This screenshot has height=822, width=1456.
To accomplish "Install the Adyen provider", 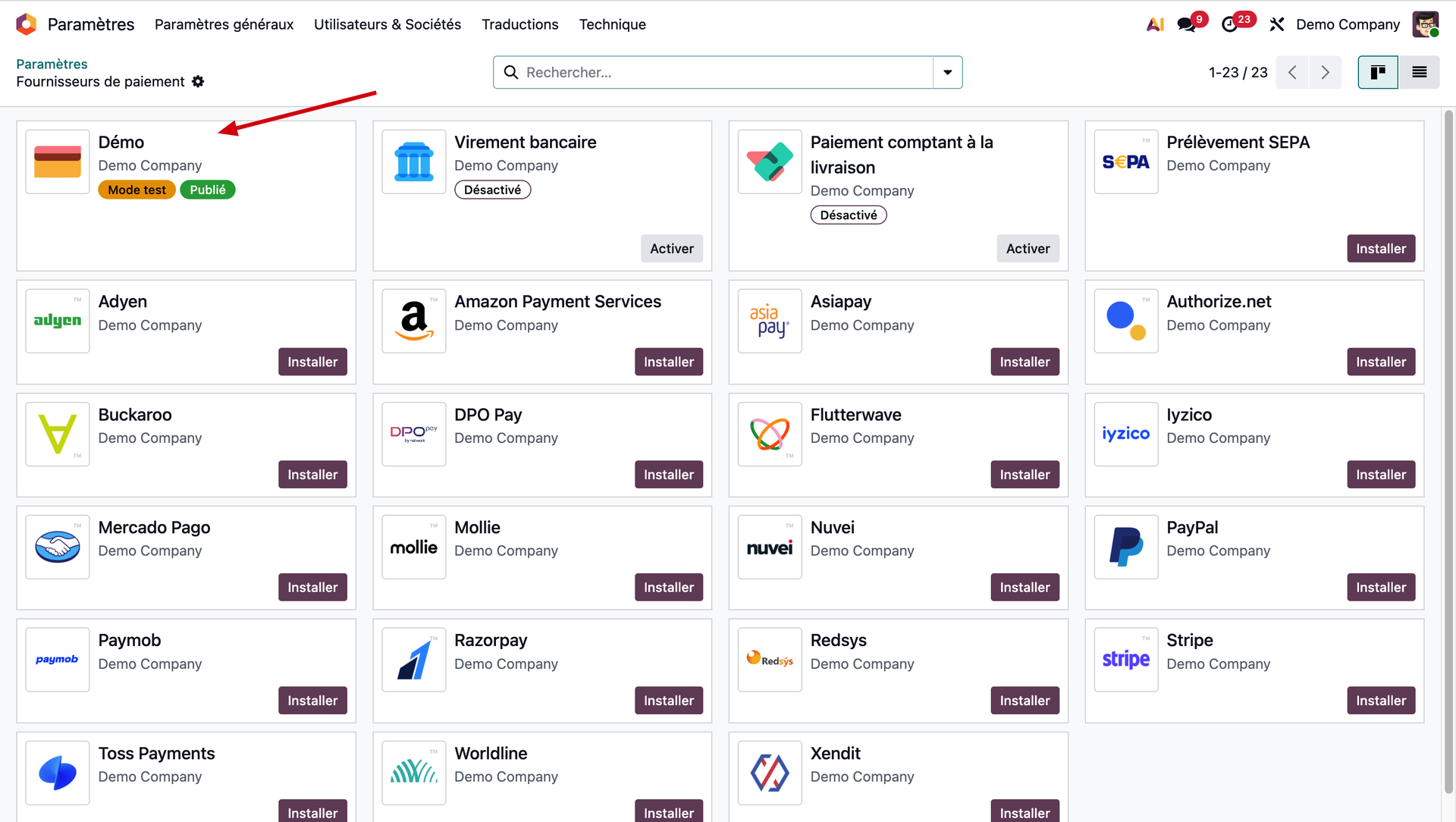I will coord(312,362).
